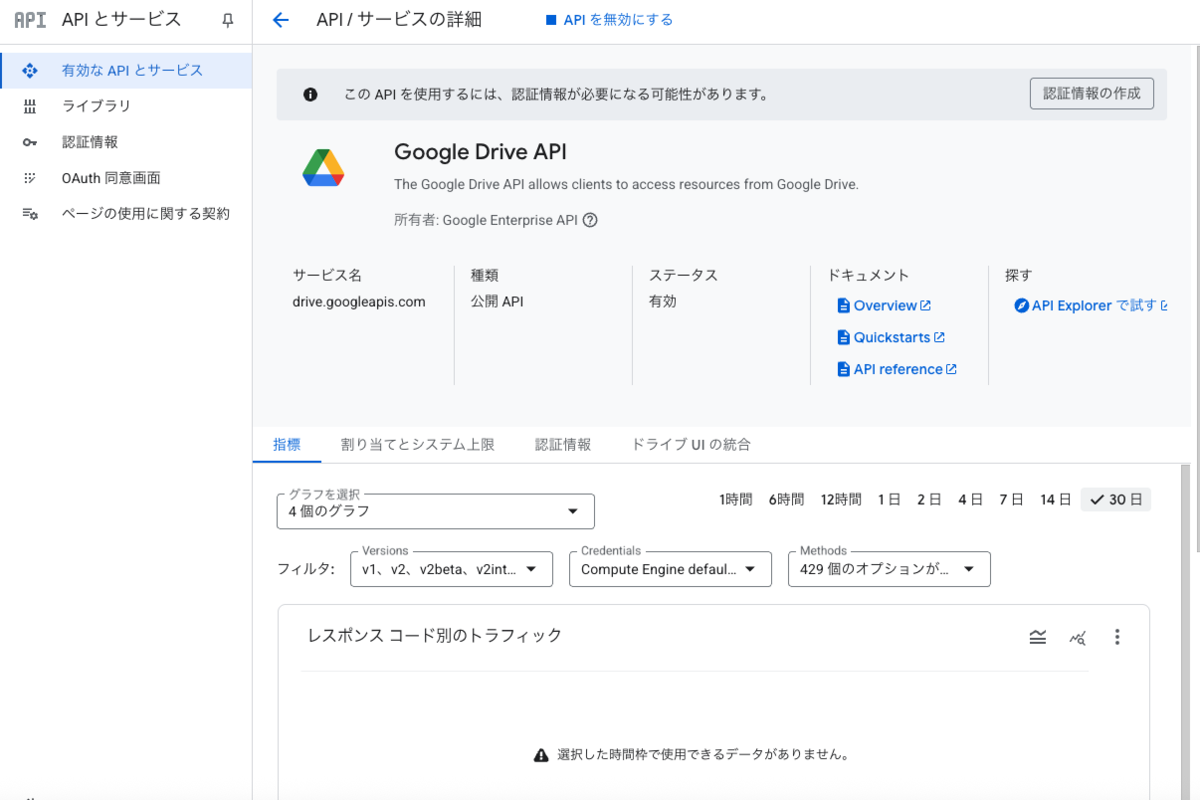Select the 12時間 time range
The image size is (1200, 800).
point(841,500)
